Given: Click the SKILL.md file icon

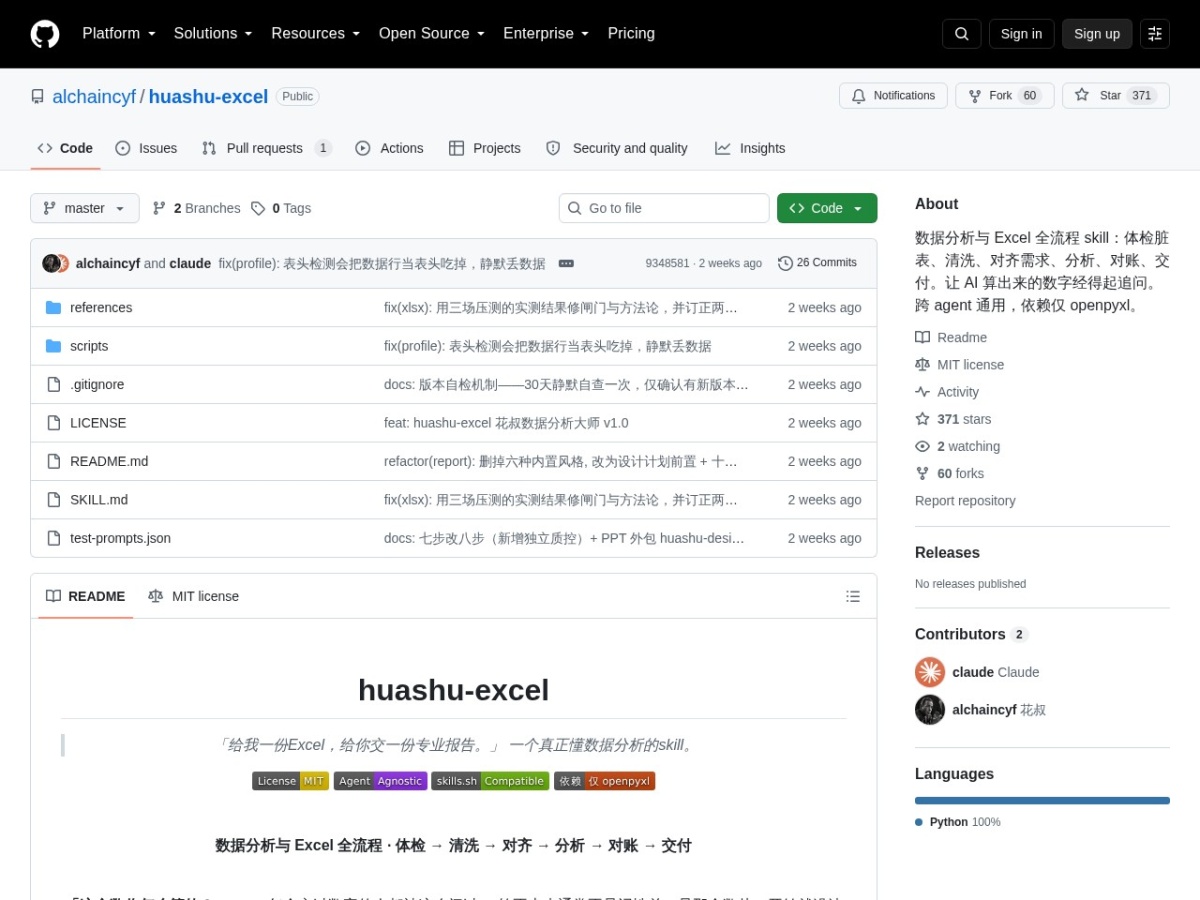Looking at the screenshot, I should pyautogui.click(x=53, y=500).
